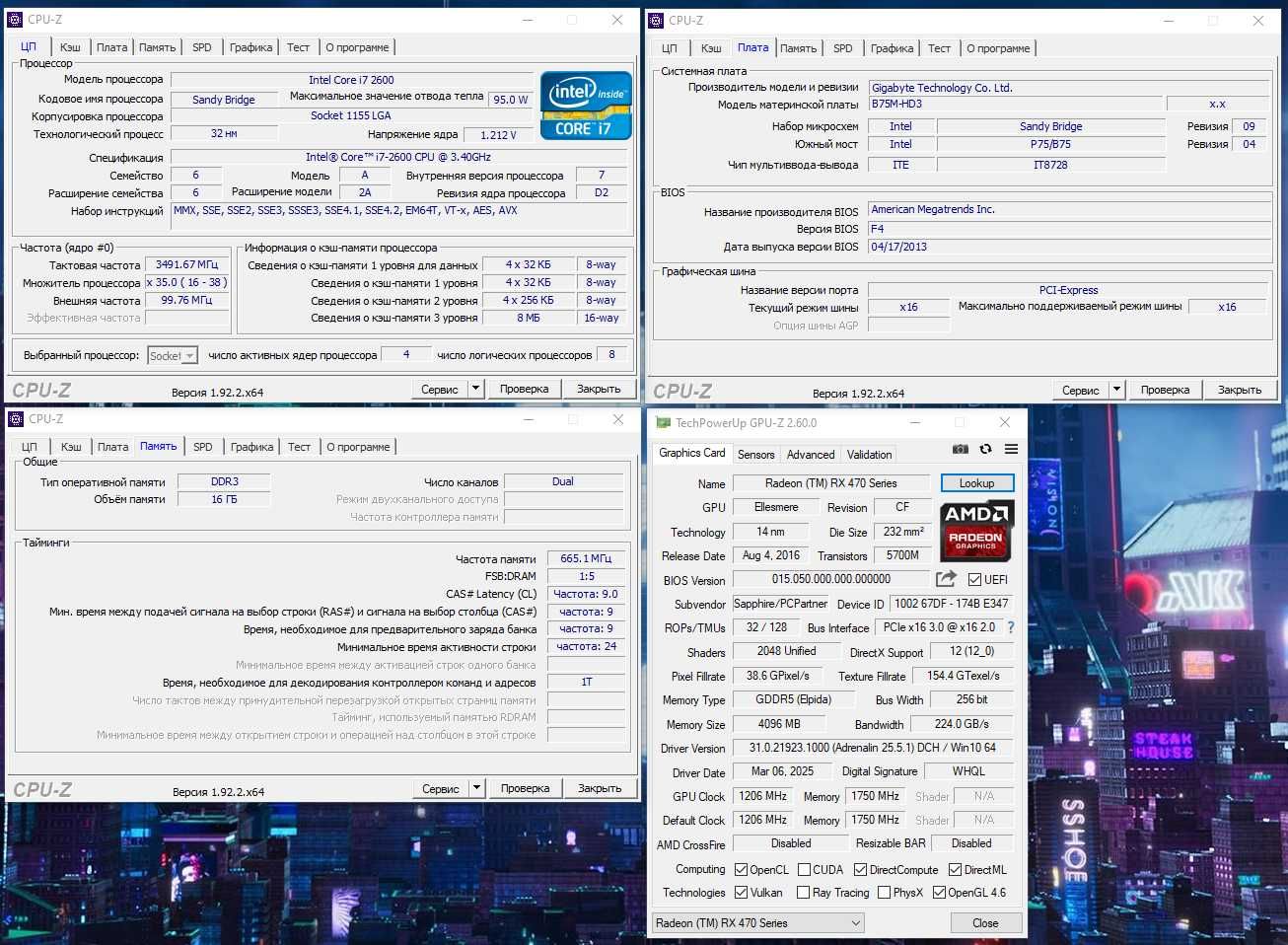Click GPU-Z screenshot camera icon

point(960,449)
